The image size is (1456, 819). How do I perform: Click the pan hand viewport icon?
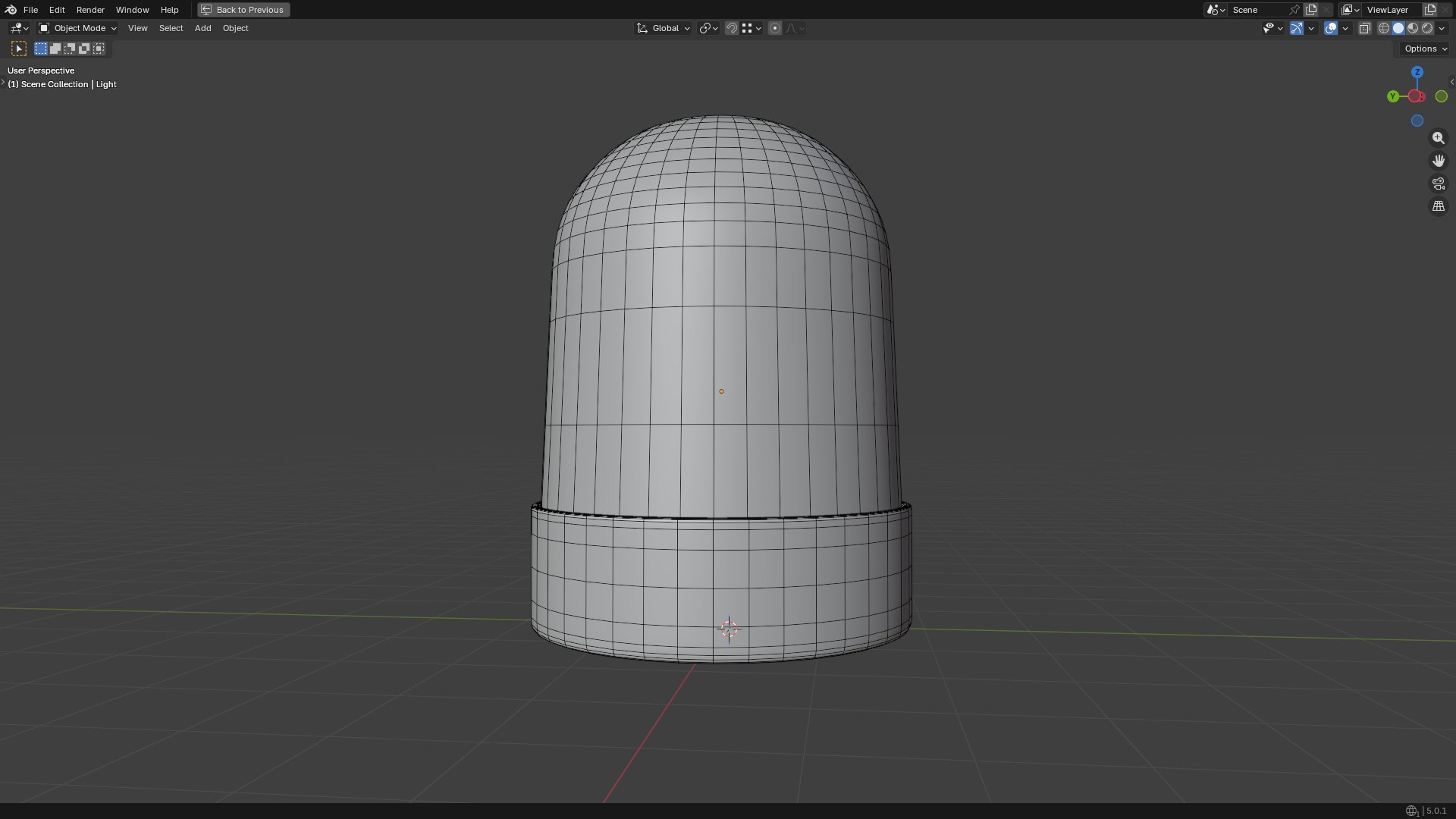(x=1438, y=161)
